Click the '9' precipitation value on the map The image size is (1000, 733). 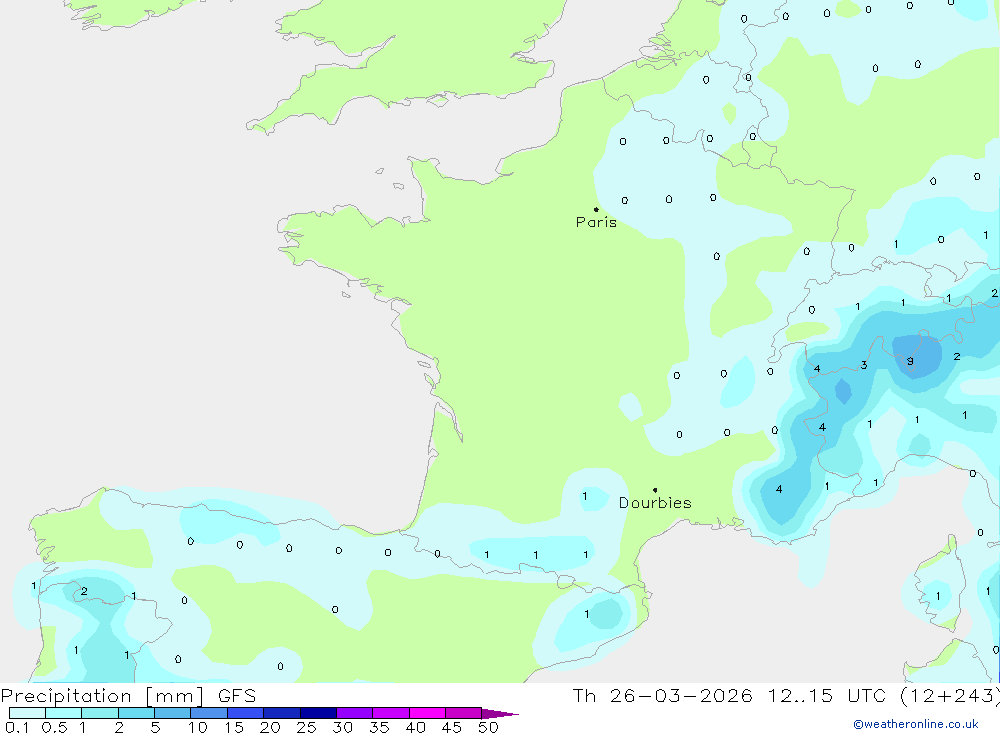coord(910,361)
